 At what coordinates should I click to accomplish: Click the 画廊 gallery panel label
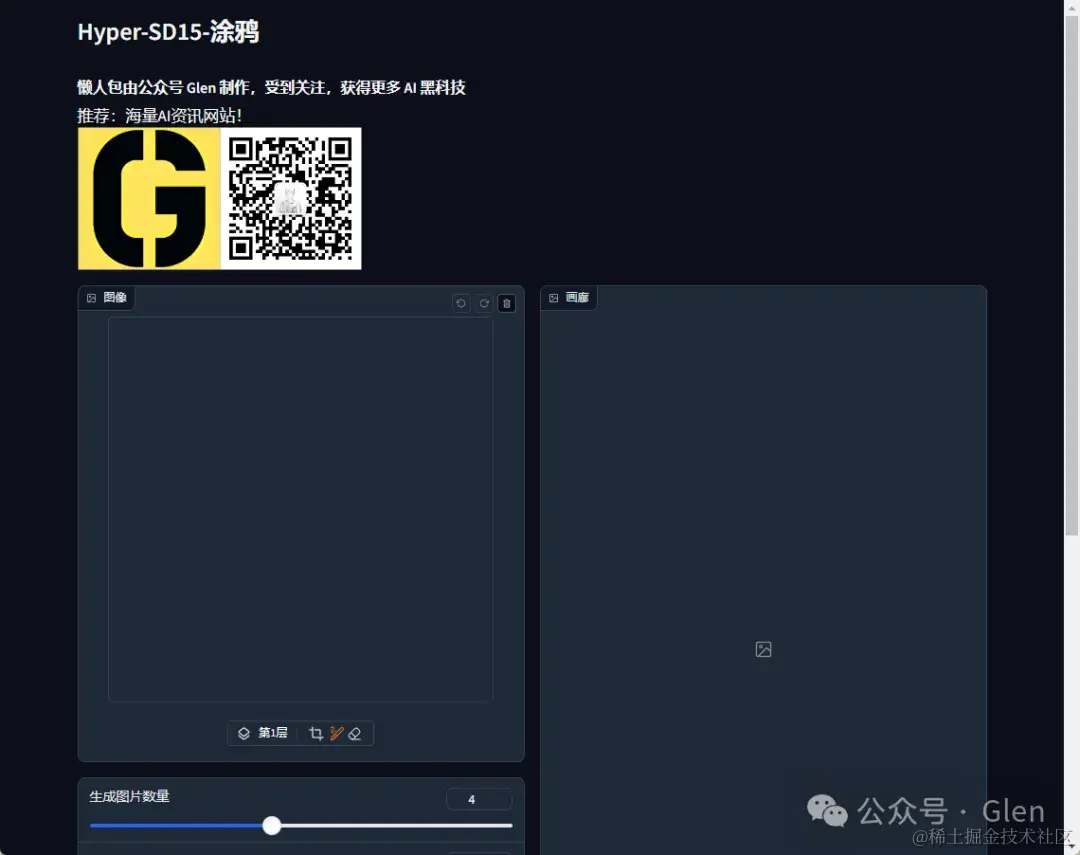[569, 298]
